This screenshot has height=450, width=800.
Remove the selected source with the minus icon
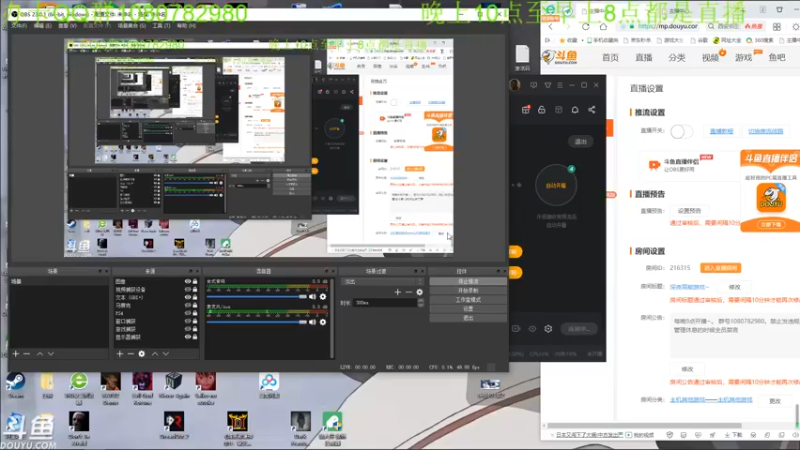(131, 354)
